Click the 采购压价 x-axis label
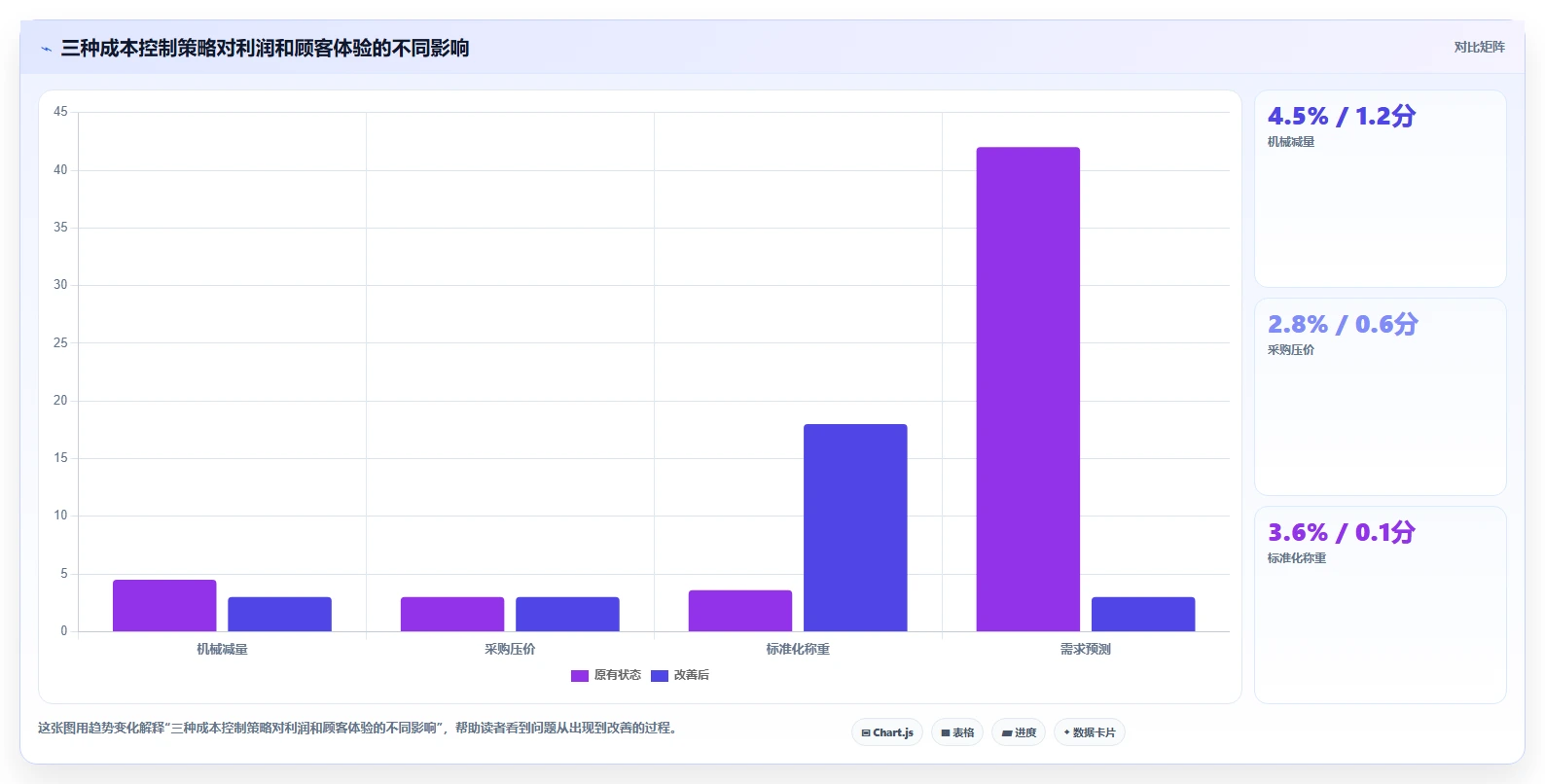This screenshot has height=784, width=1545. [510, 649]
